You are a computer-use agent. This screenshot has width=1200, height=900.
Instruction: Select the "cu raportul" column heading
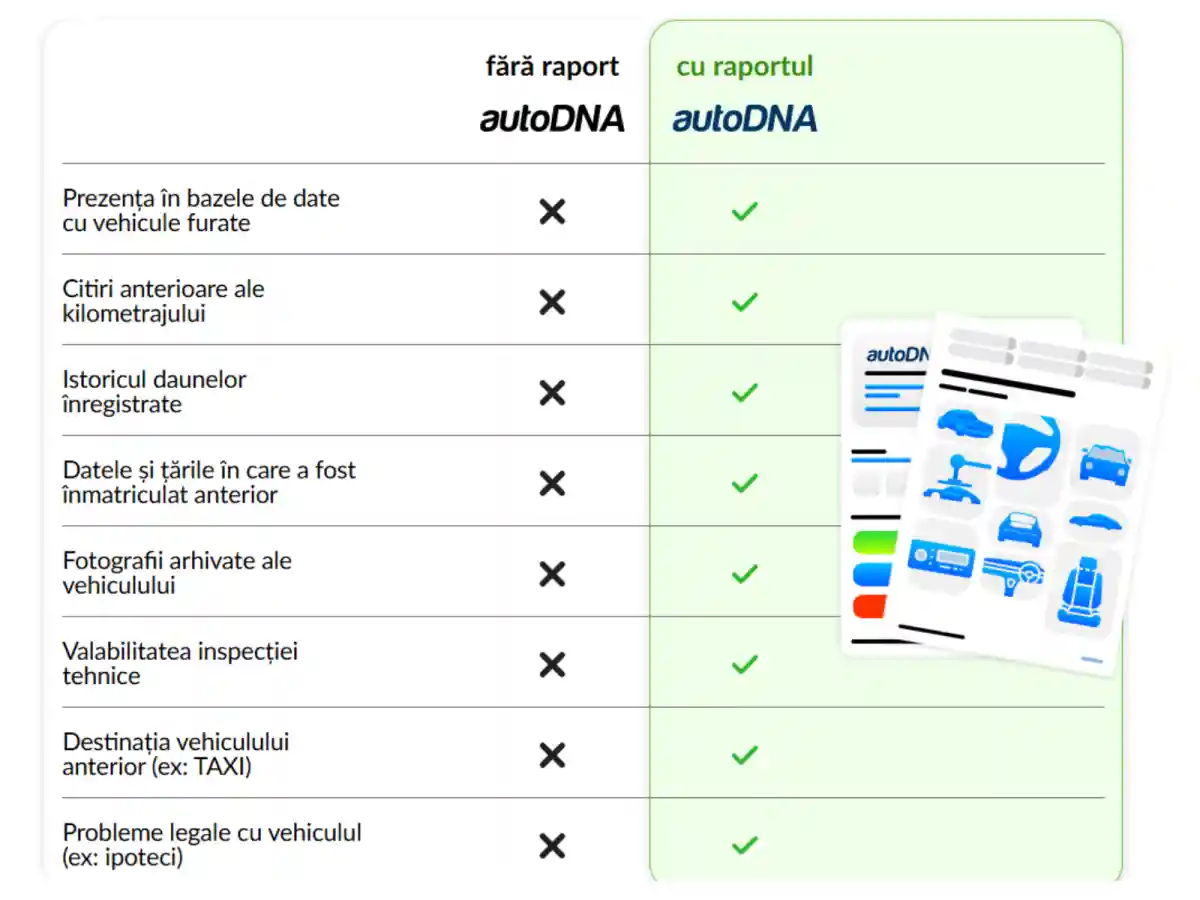744,67
